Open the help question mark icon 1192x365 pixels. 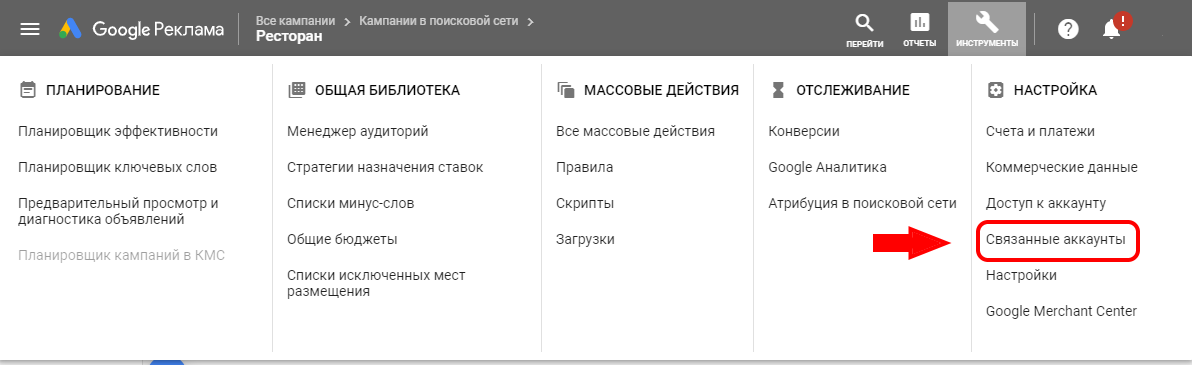point(1069,30)
